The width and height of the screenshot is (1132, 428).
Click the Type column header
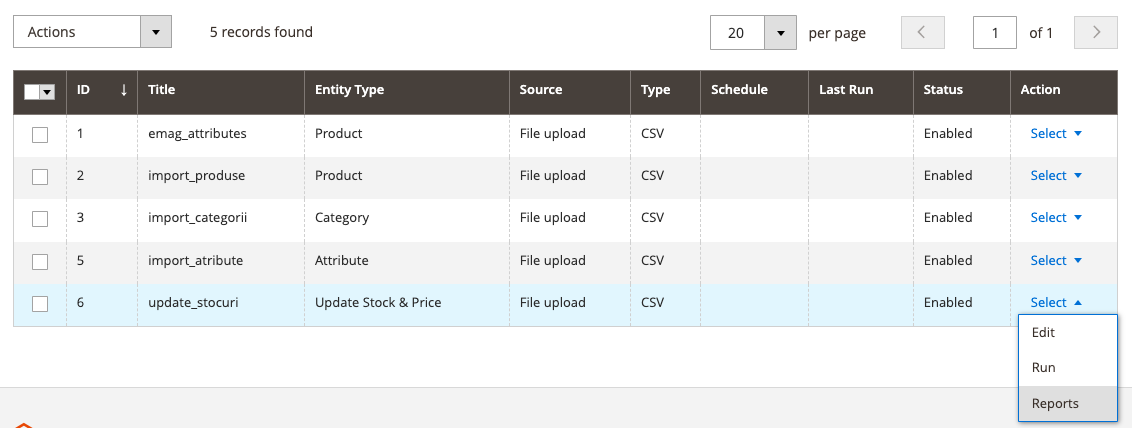665,90
